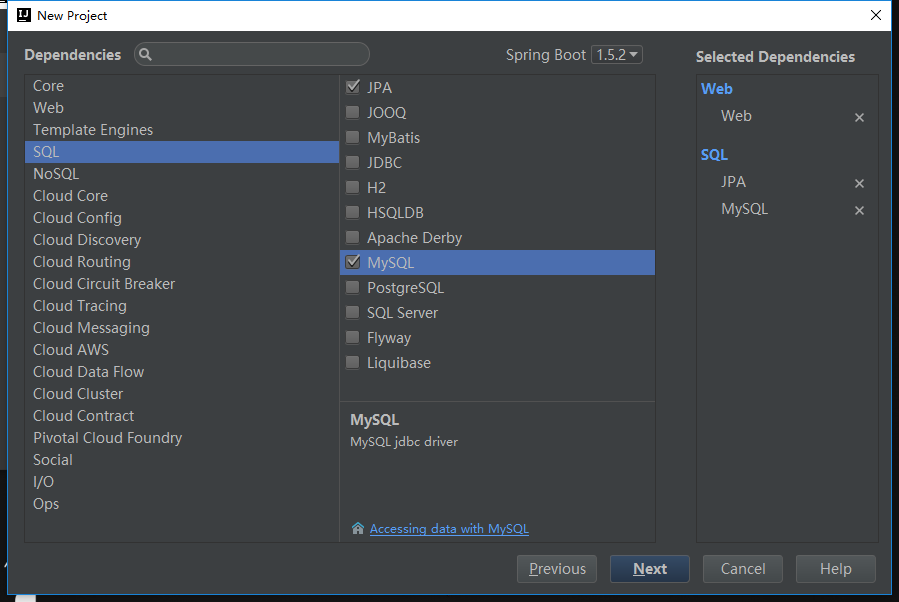Enable the JOOQ dependency checkbox
This screenshot has height=602, width=899.
tap(353, 112)
